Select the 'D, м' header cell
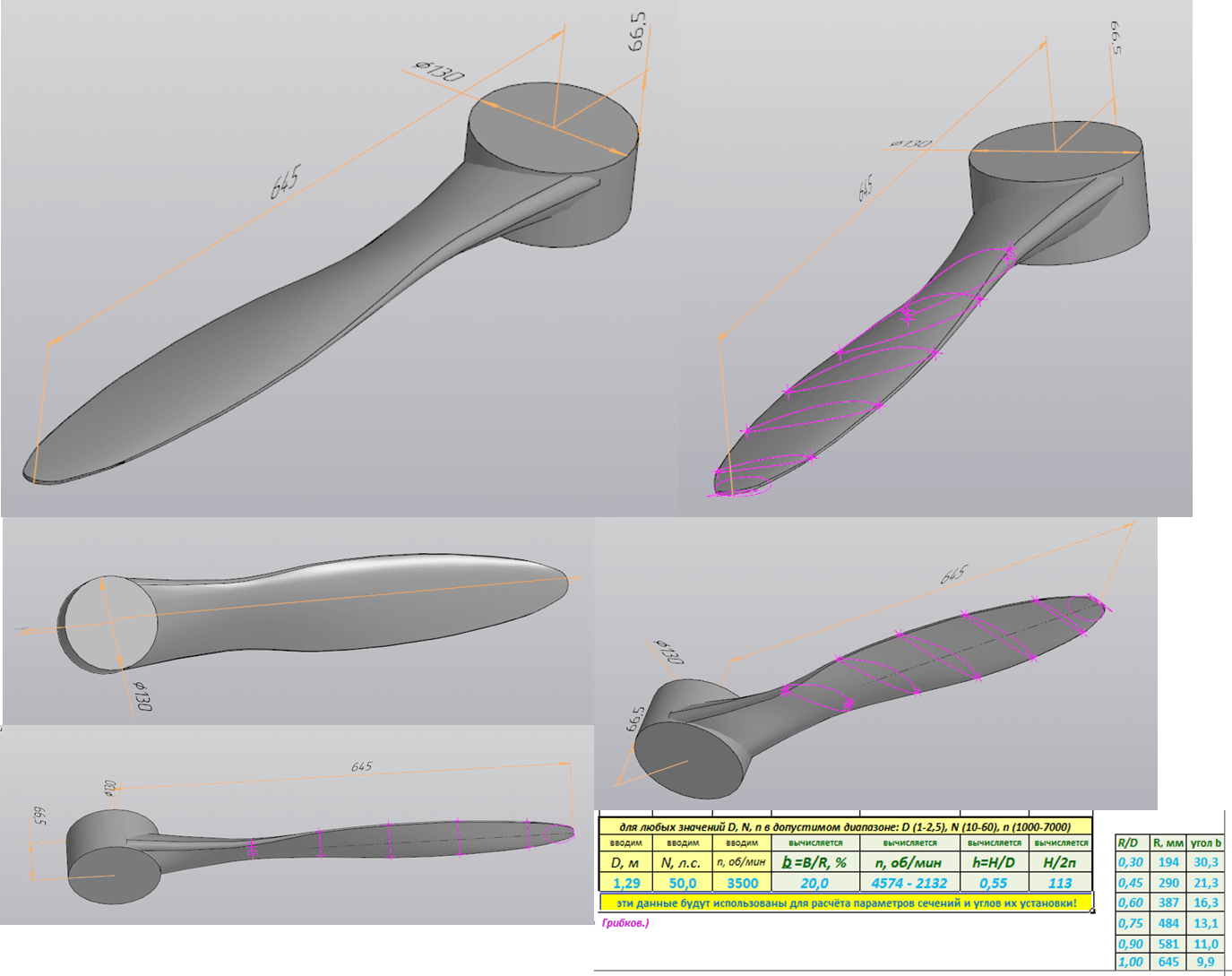Viewport: 1232px width, 976px height. (625, 862)
